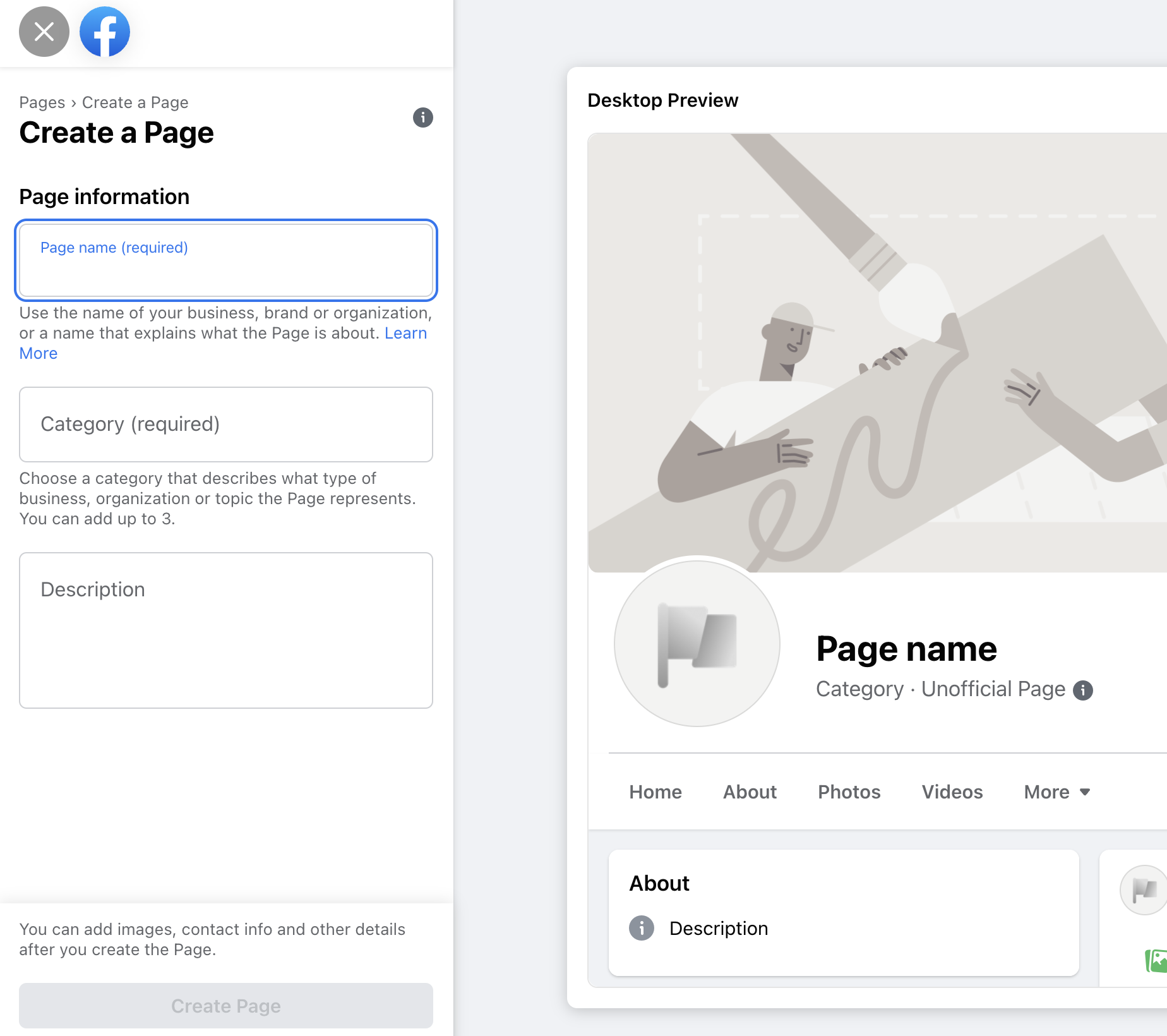This screenshot has width=1167, height=1036.
Task: Open the Photos tab
Action: tap(849, 792)
